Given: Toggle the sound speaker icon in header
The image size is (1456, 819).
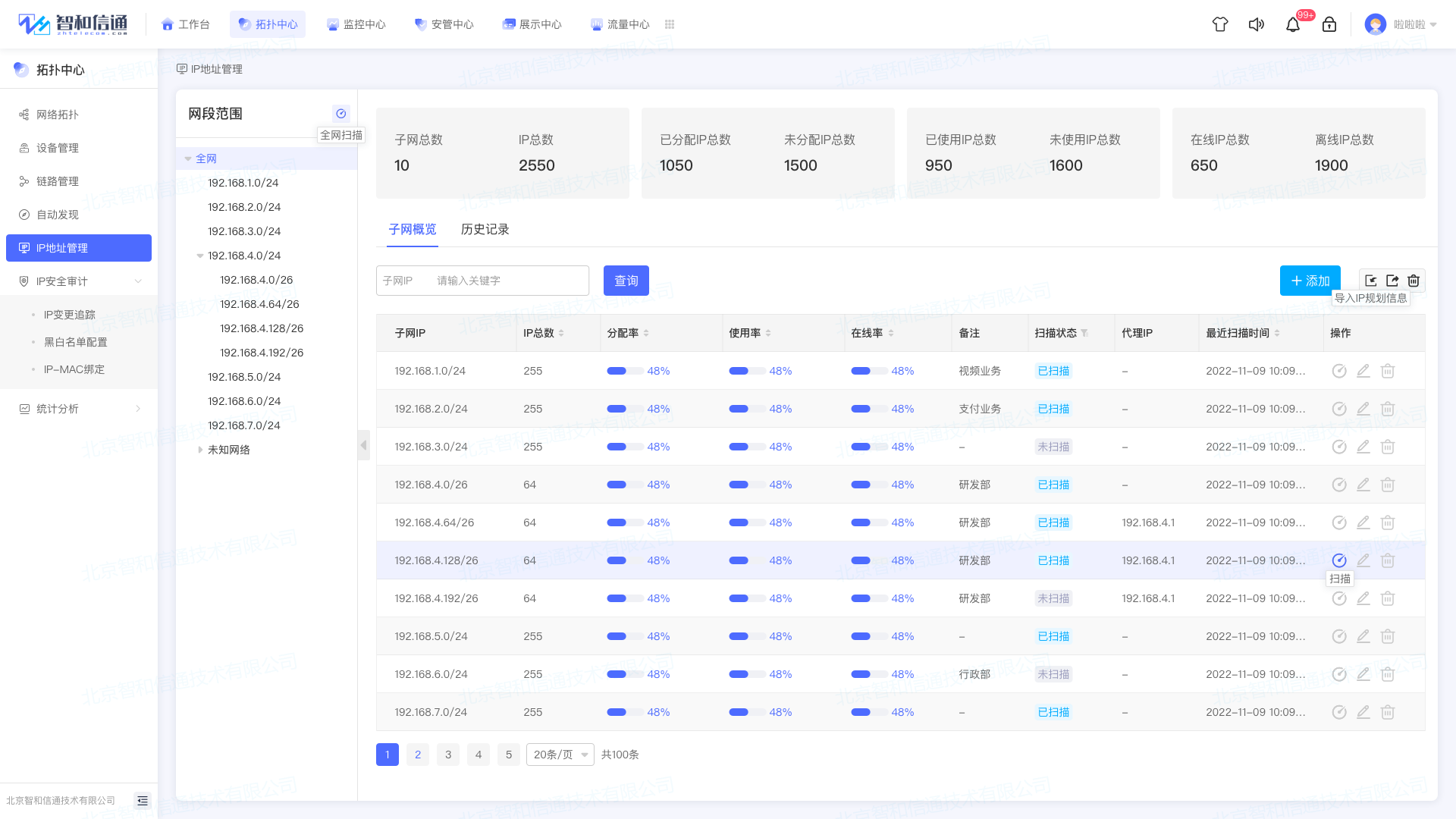Looking at the screenshot, I should 1257,24.
